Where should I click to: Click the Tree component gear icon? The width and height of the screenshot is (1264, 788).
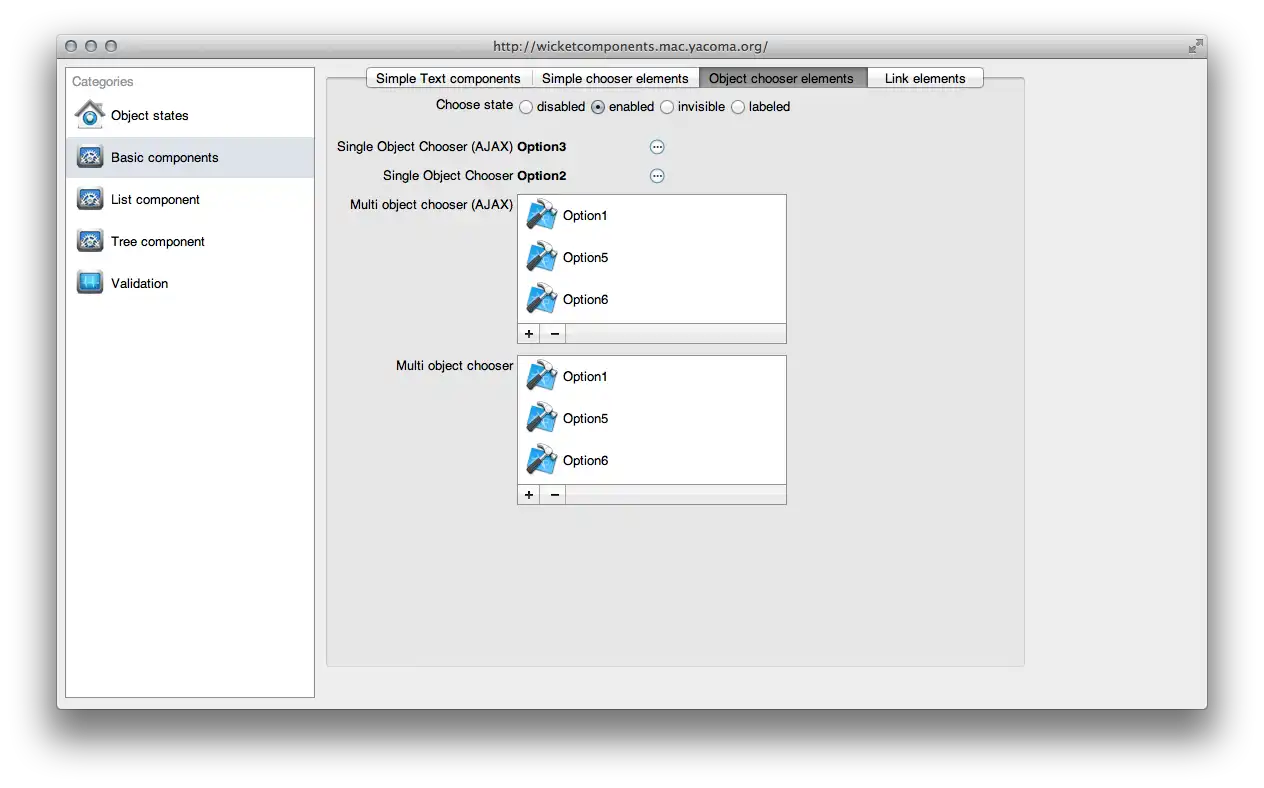[90, 241]
